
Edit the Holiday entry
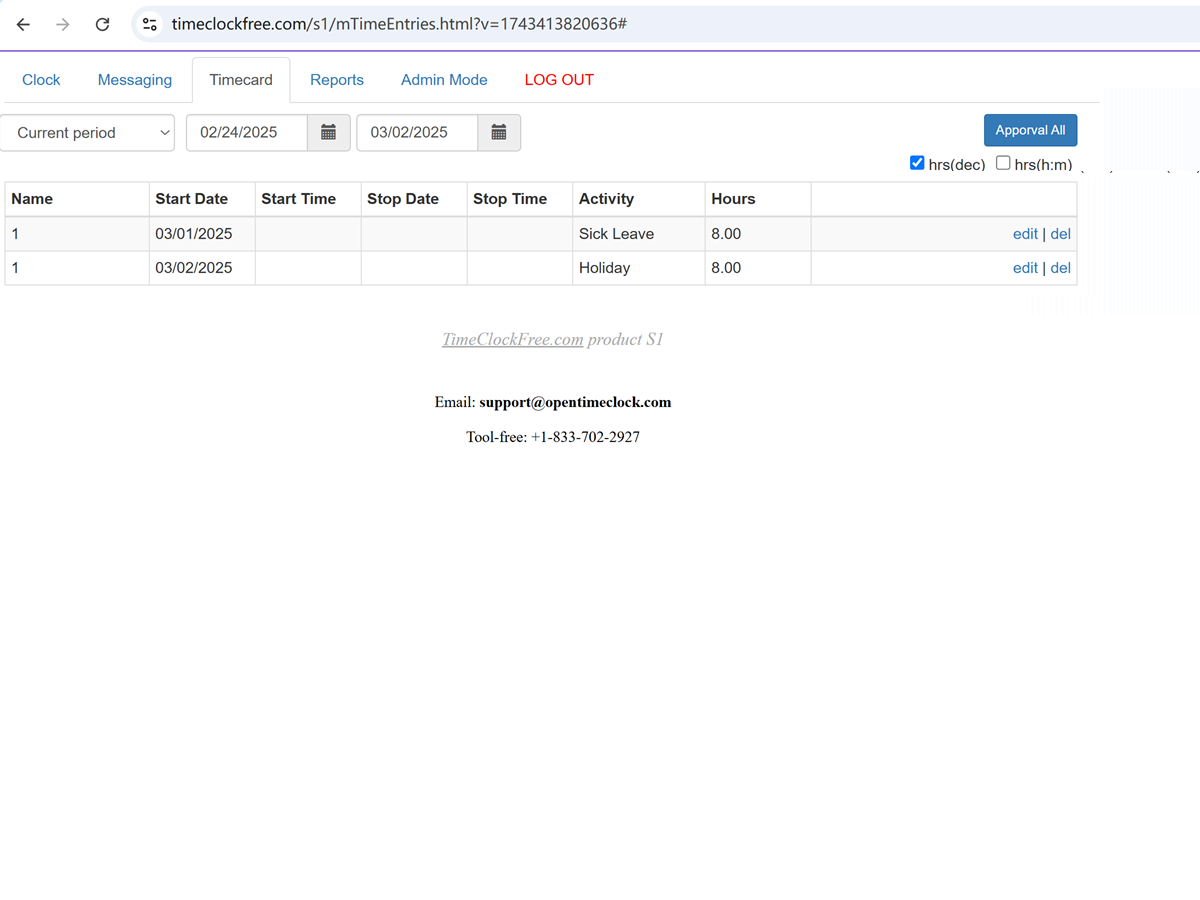click(1025, 268)
